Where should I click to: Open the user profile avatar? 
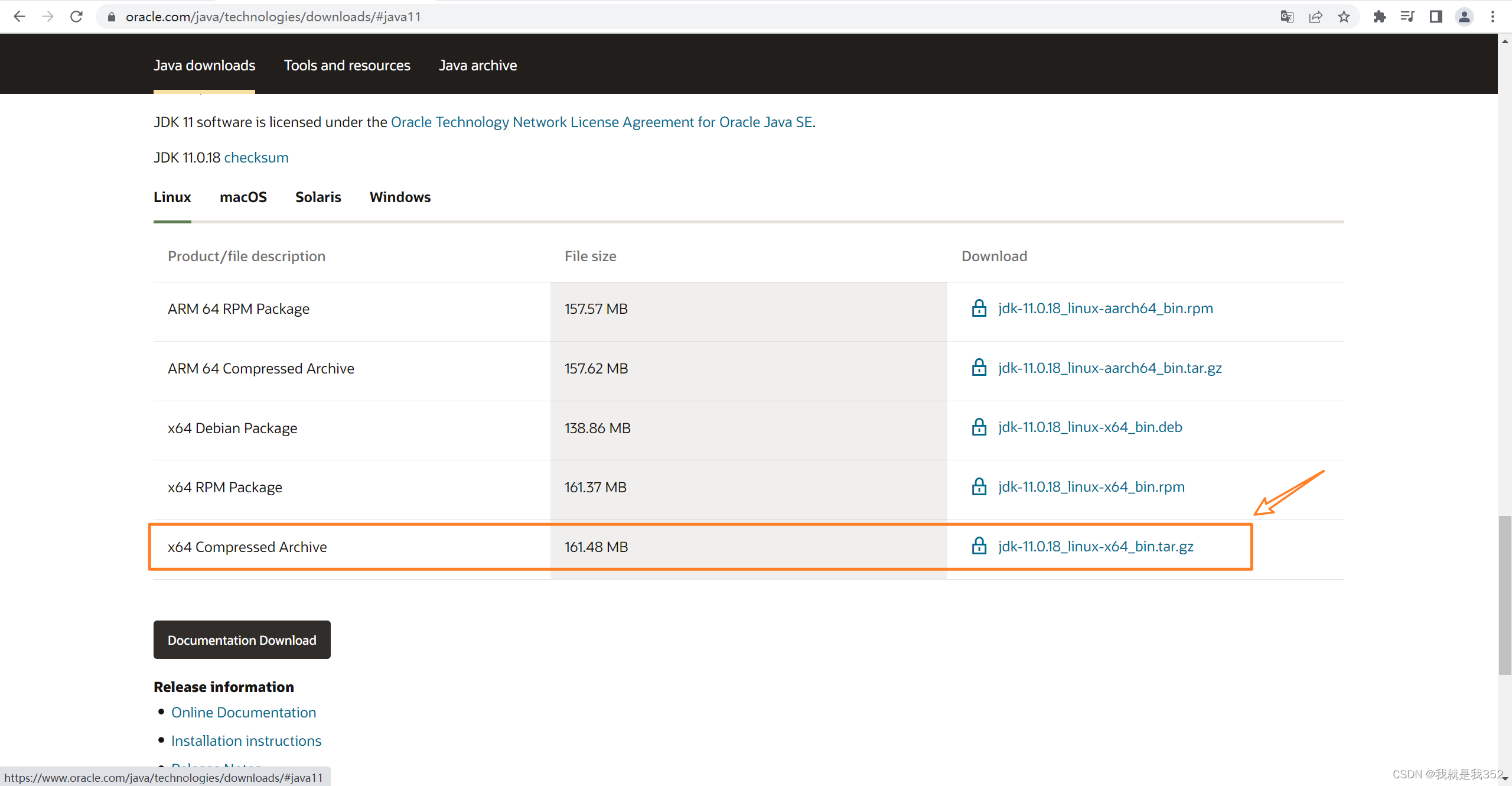pos(1464,17)
